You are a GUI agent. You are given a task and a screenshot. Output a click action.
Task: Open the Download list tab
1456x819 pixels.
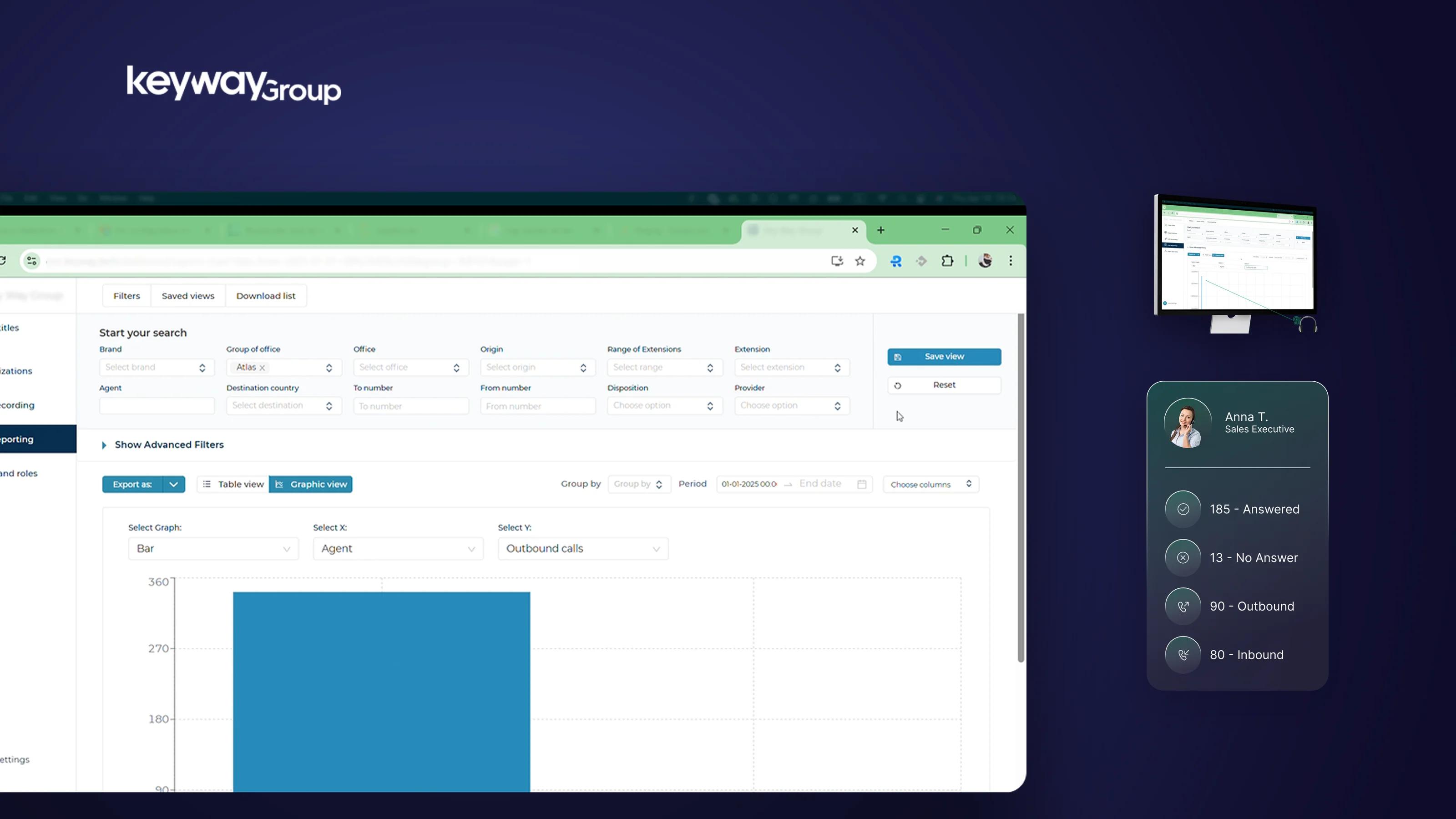tap(266, 296)
